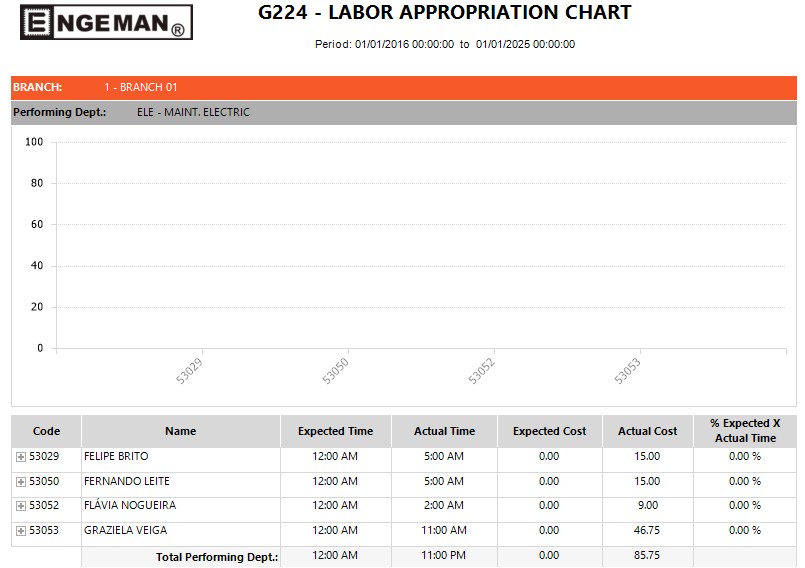Expand row 53052 with plus icon

click(21, 506)
